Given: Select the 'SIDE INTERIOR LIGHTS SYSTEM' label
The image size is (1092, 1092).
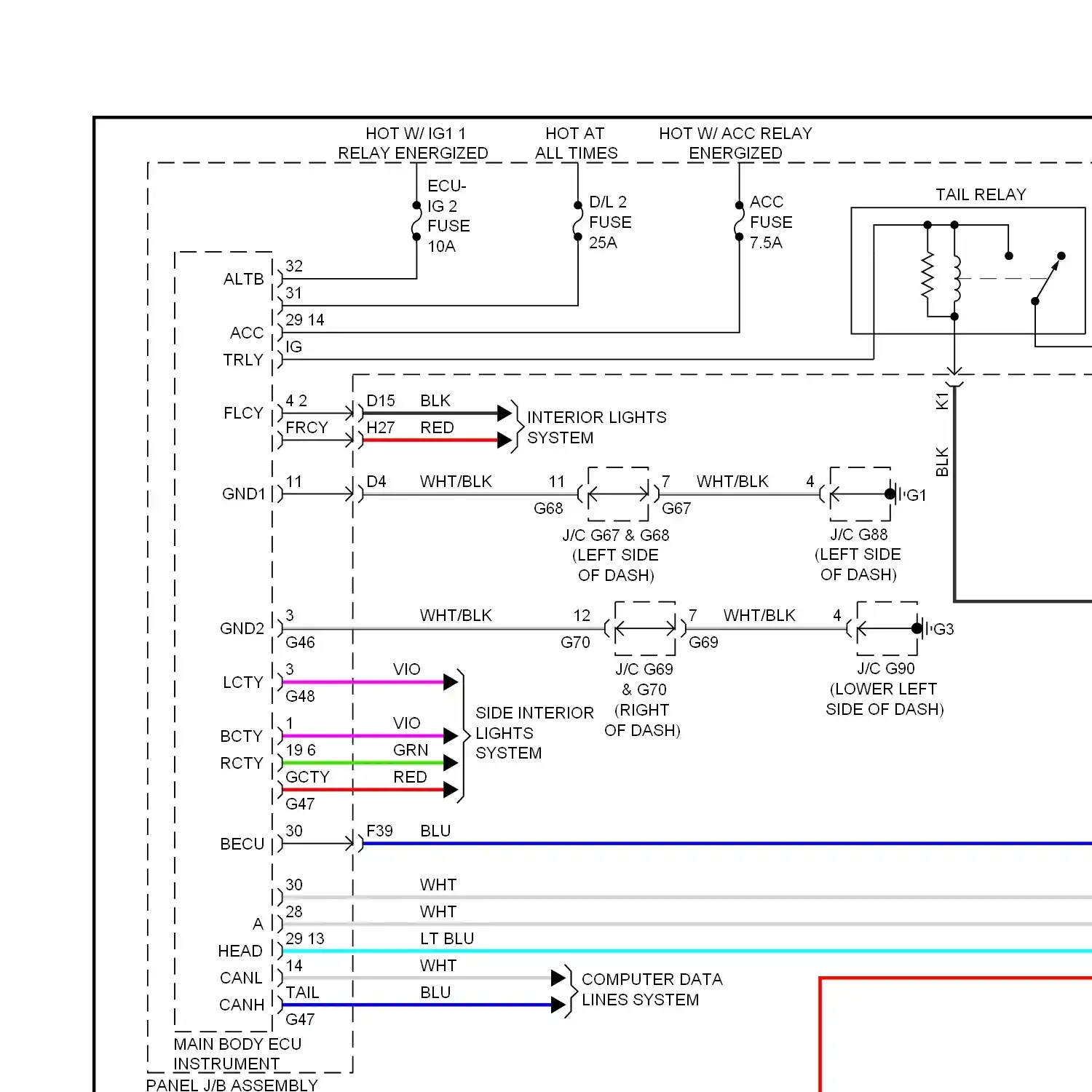Looking at the screenshot, I should coord(534,733).
